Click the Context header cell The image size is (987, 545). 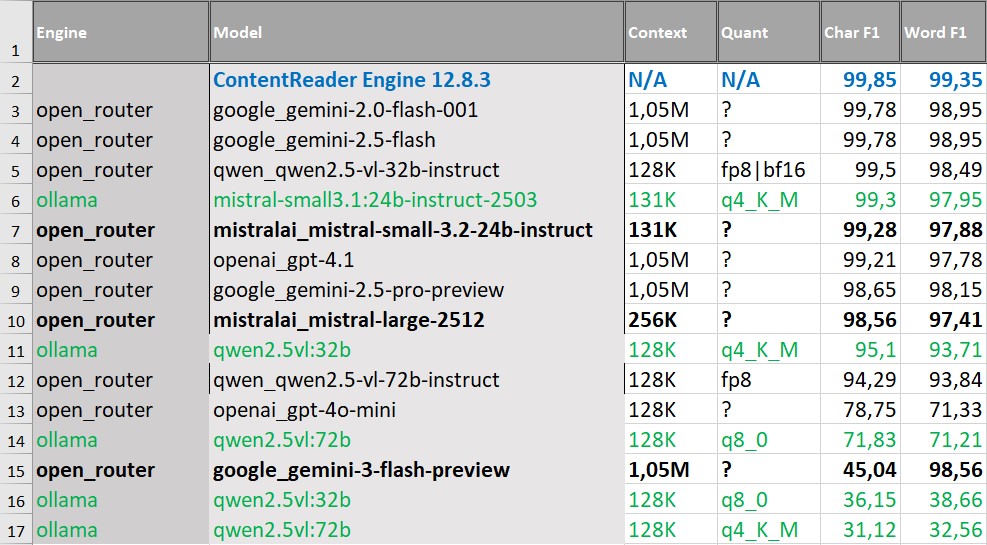pos(671,31)
